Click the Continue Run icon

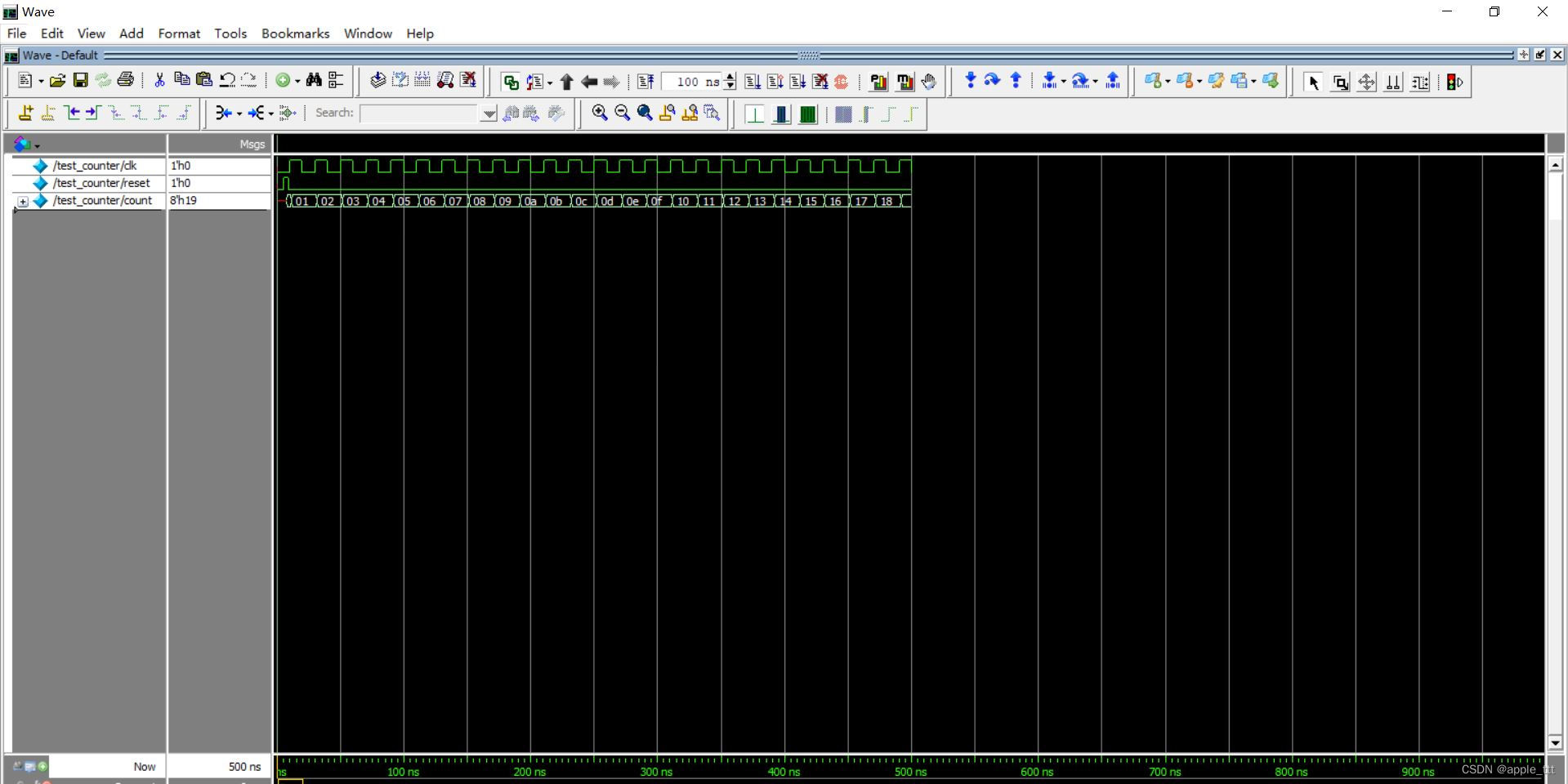[x=775, y=82]
